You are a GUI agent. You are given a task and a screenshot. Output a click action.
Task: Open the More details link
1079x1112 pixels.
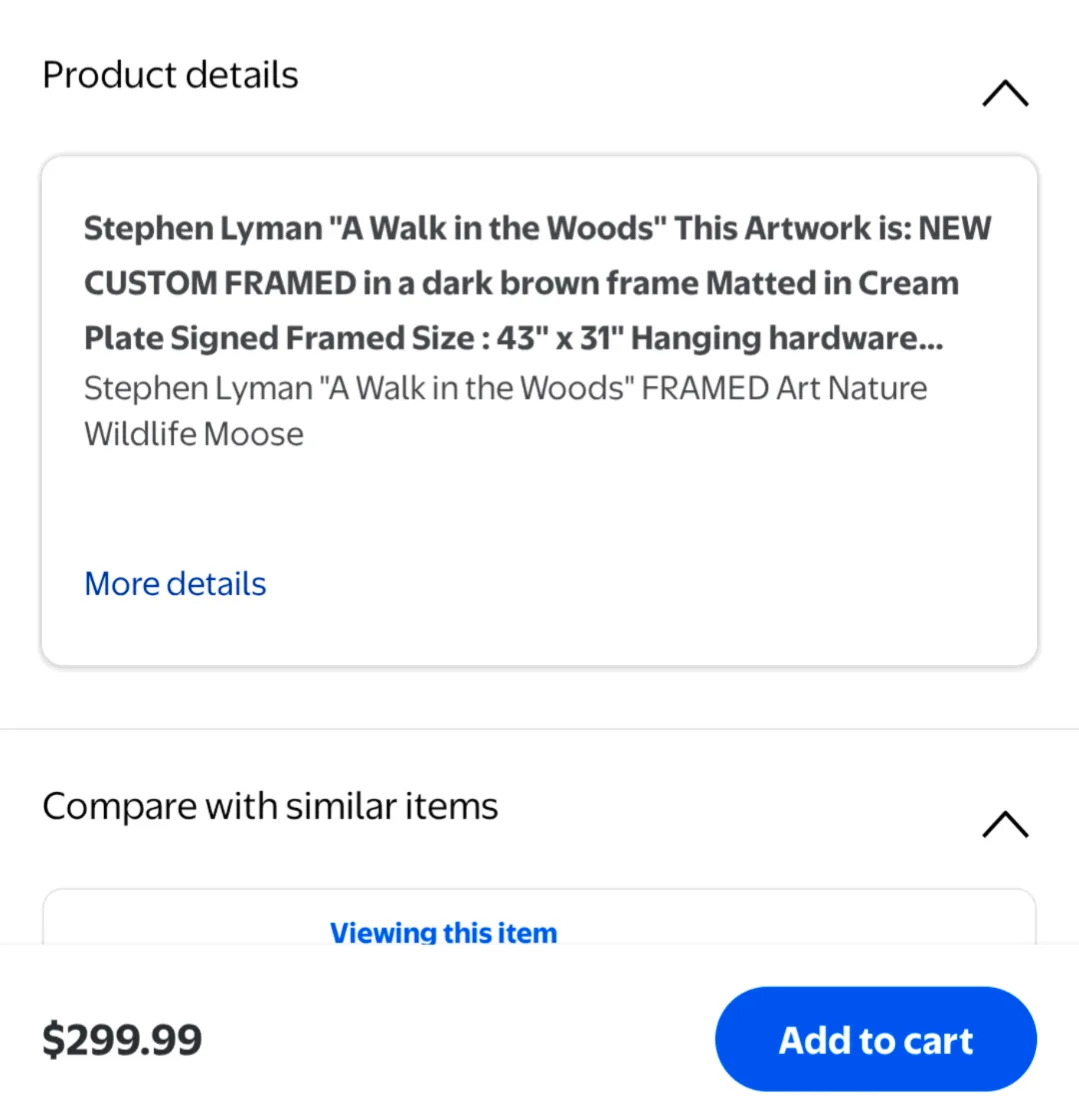(174, 583)
